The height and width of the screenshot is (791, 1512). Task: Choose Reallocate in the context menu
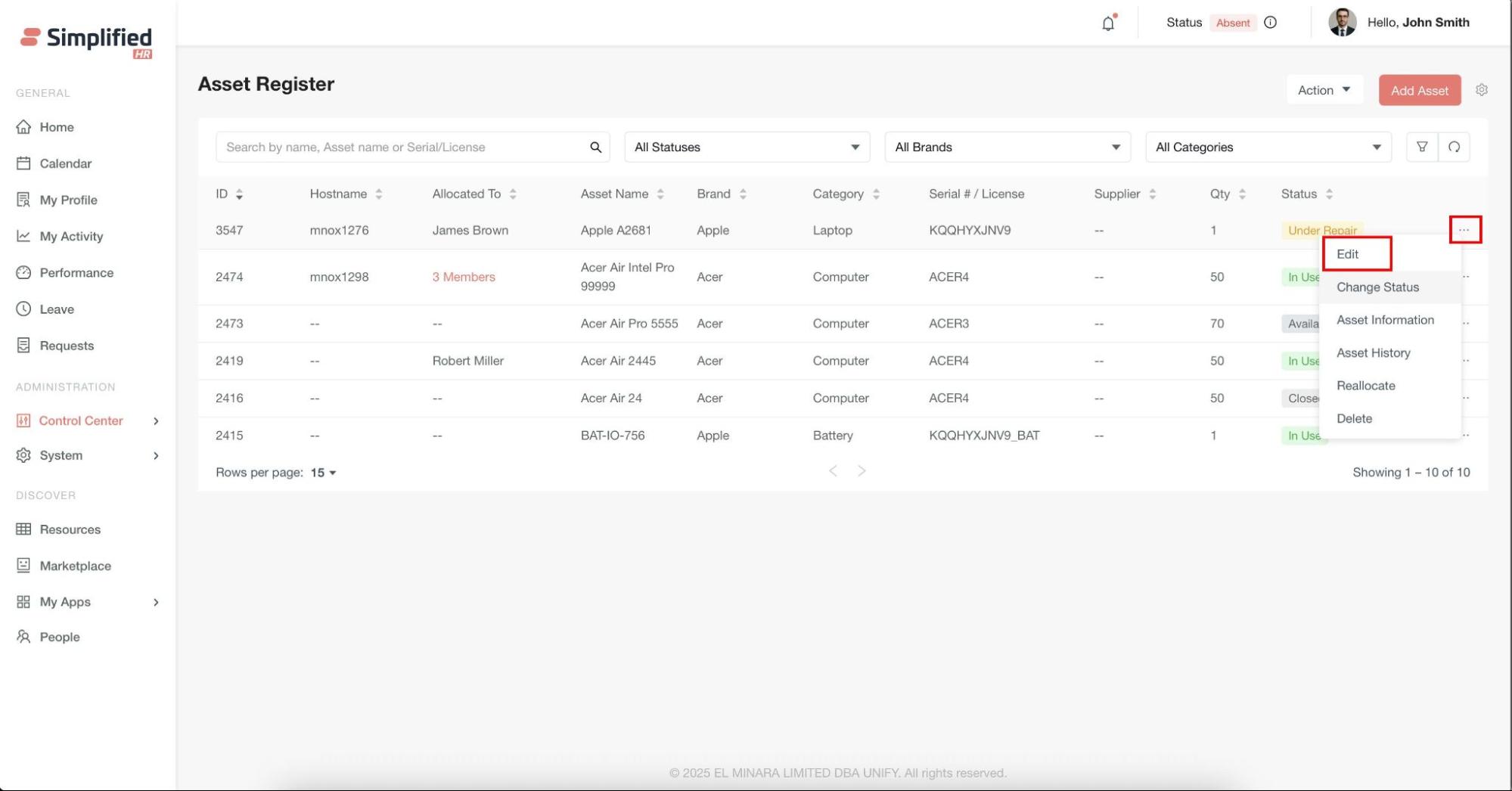coord(1365,386)
